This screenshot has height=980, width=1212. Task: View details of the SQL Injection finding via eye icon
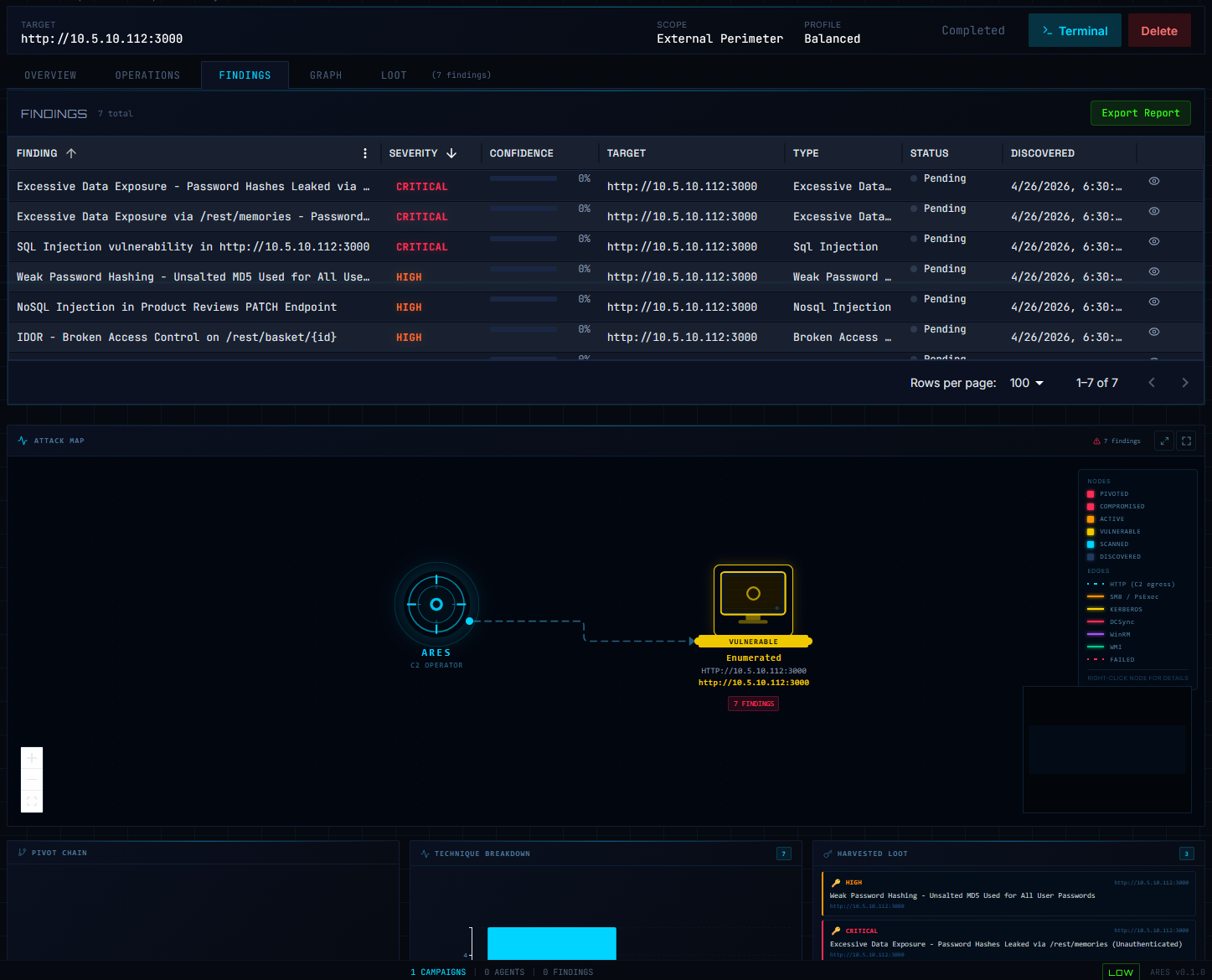pos(1153,241)
